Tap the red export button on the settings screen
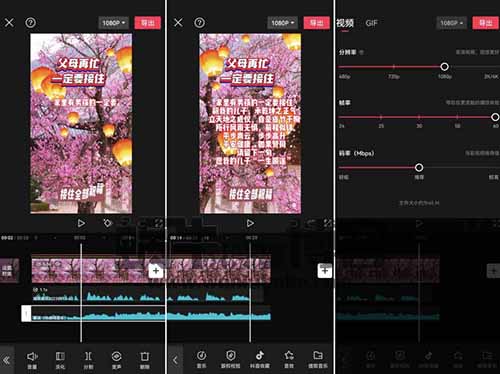This screenshot has height=374, width=500. tap(486, 23)
